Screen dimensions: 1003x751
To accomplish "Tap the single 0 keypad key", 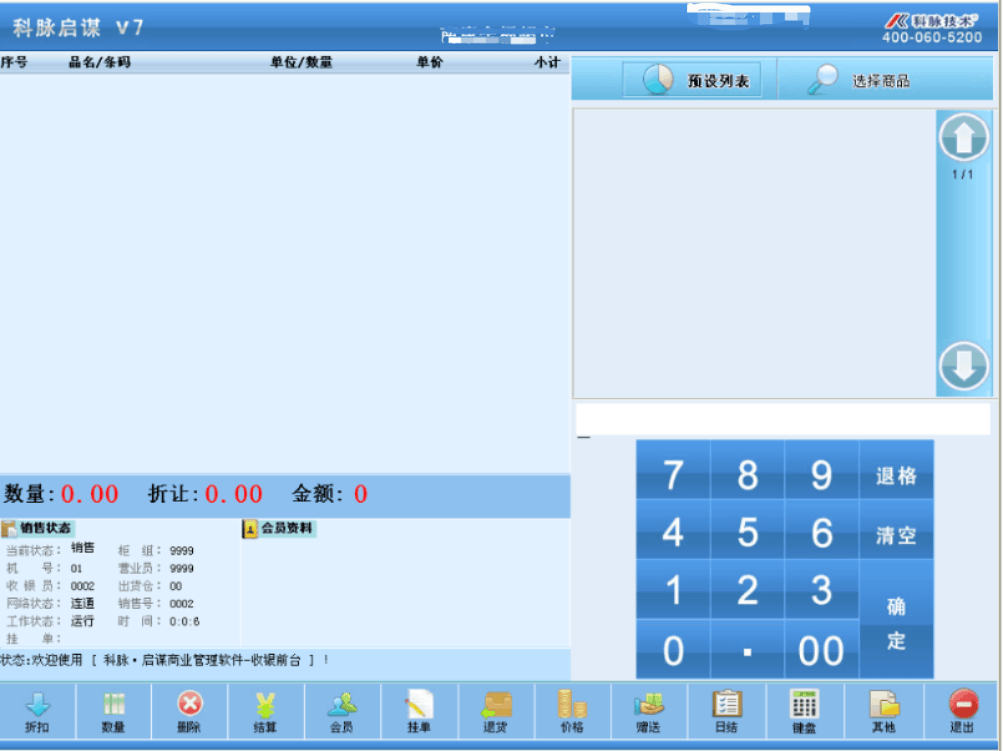I will pyautogui.click(x=673, y=649).
